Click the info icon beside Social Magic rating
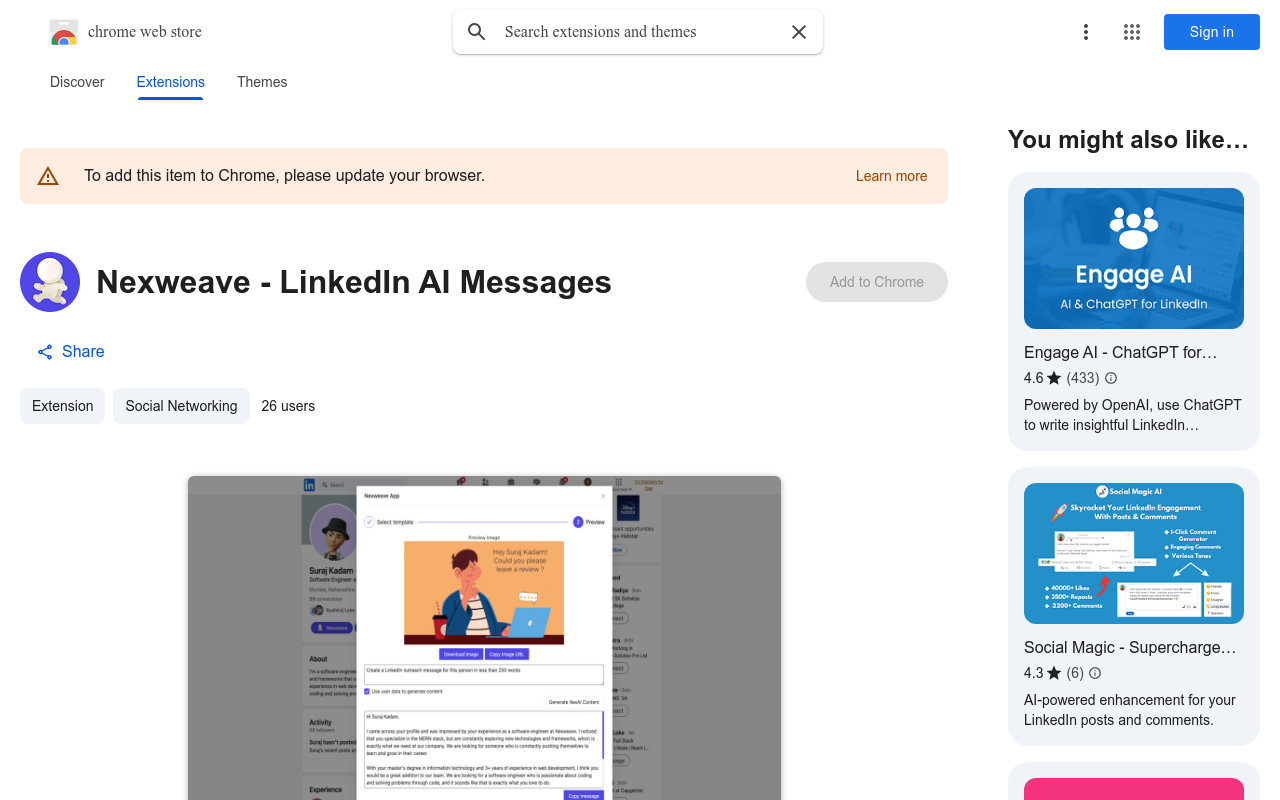 tap(1095, 673)
